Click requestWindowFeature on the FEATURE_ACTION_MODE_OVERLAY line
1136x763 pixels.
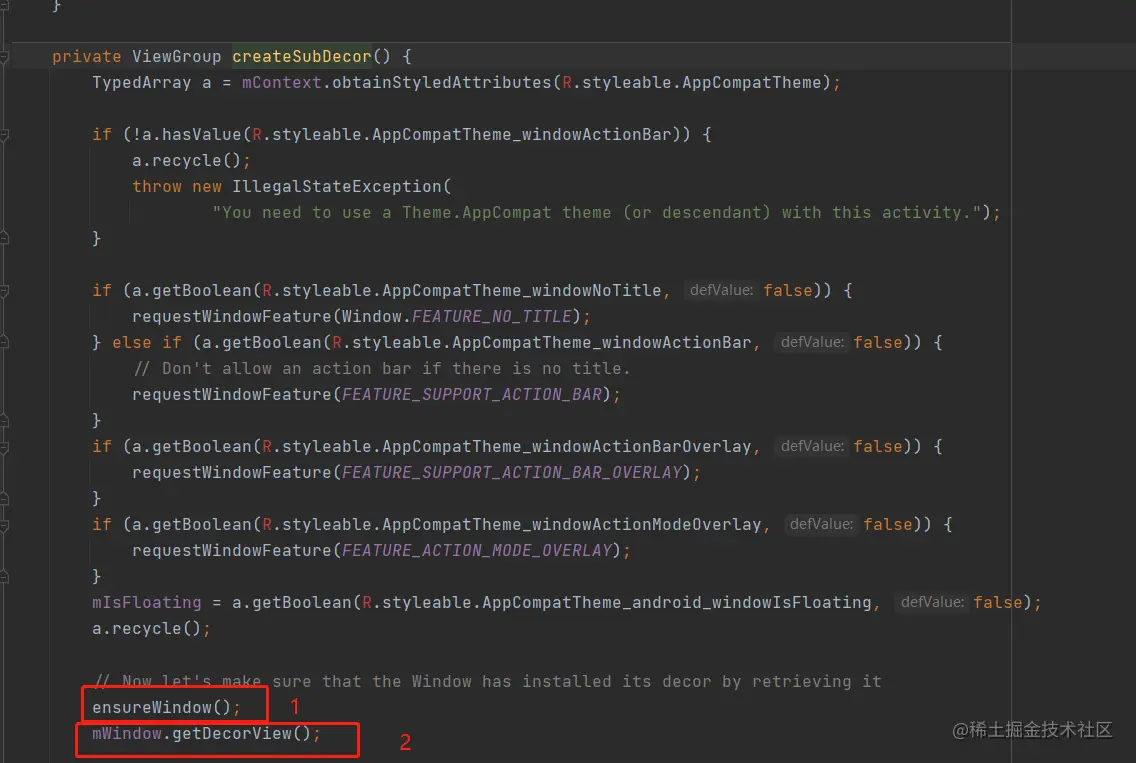click(x=231, y=551)
